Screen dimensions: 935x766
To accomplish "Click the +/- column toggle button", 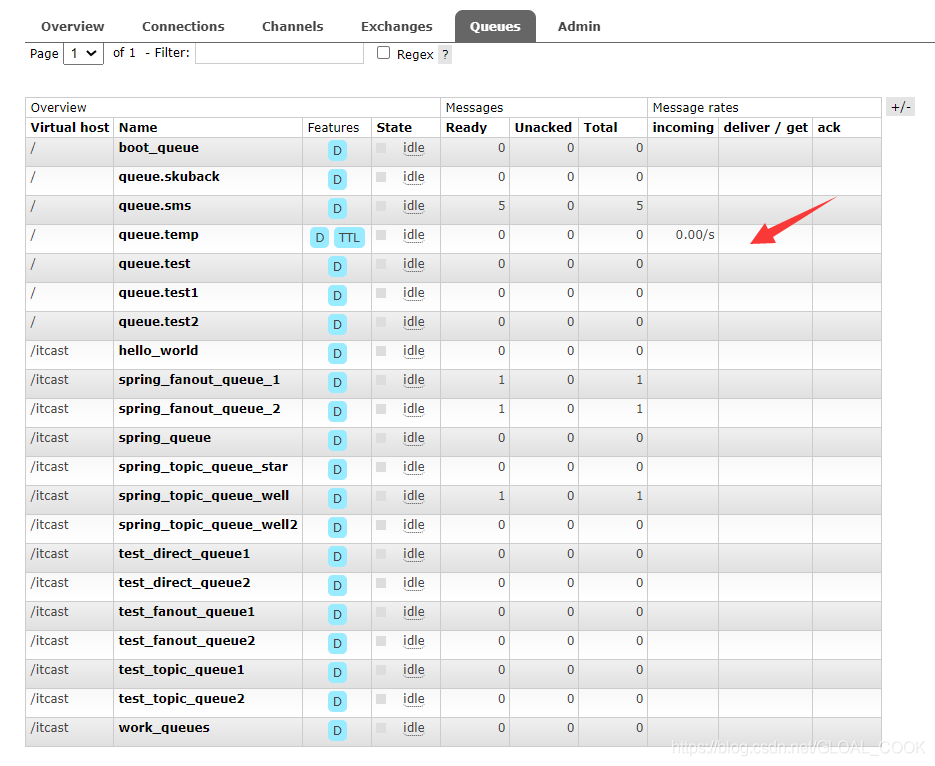I will [x=900, y=107].
